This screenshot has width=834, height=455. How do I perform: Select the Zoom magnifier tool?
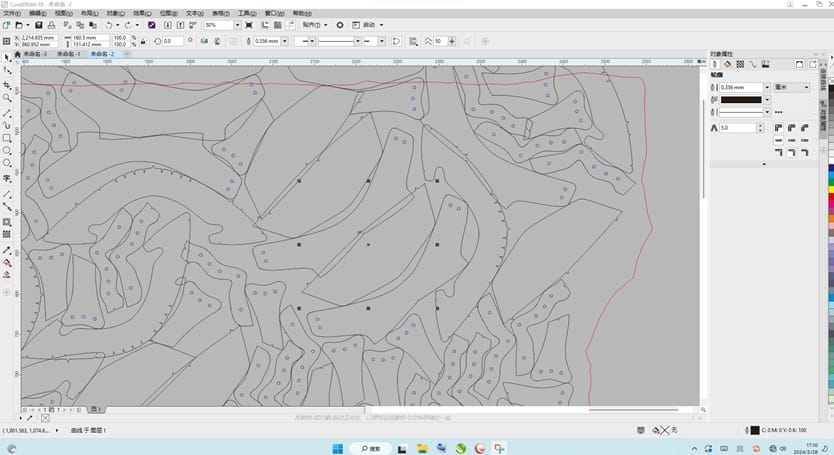click(x=7, y=98)
